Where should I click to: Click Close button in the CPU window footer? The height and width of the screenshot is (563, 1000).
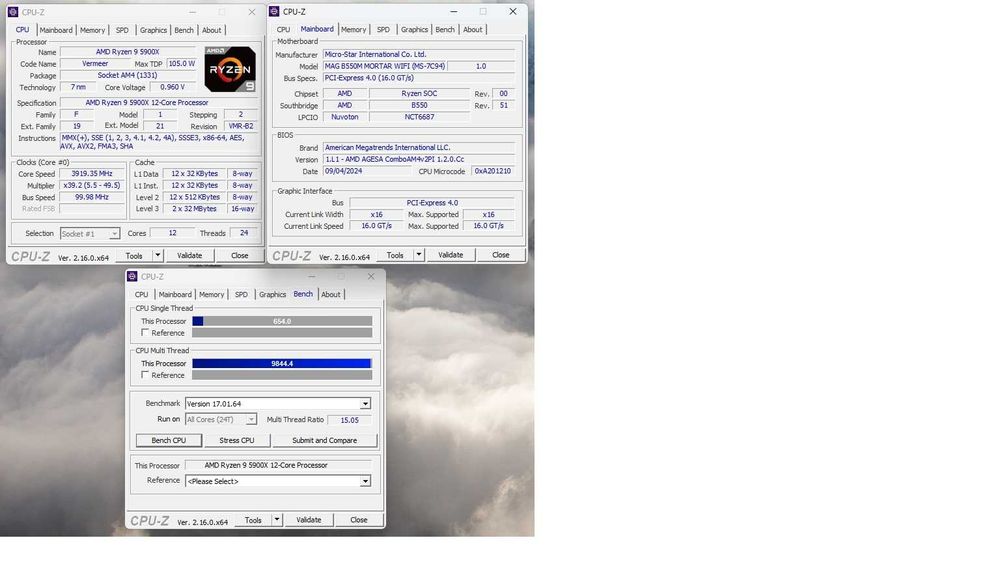[240, 256]
